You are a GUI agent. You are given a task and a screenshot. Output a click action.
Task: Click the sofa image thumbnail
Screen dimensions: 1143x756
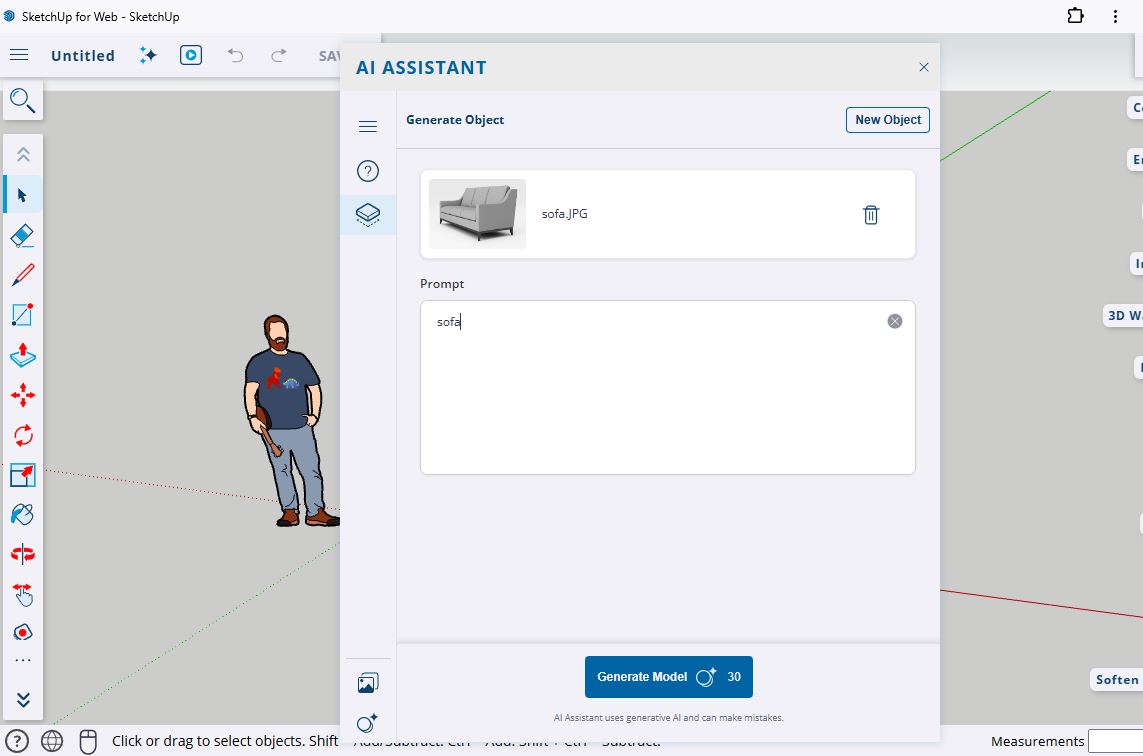coord(477,214)
